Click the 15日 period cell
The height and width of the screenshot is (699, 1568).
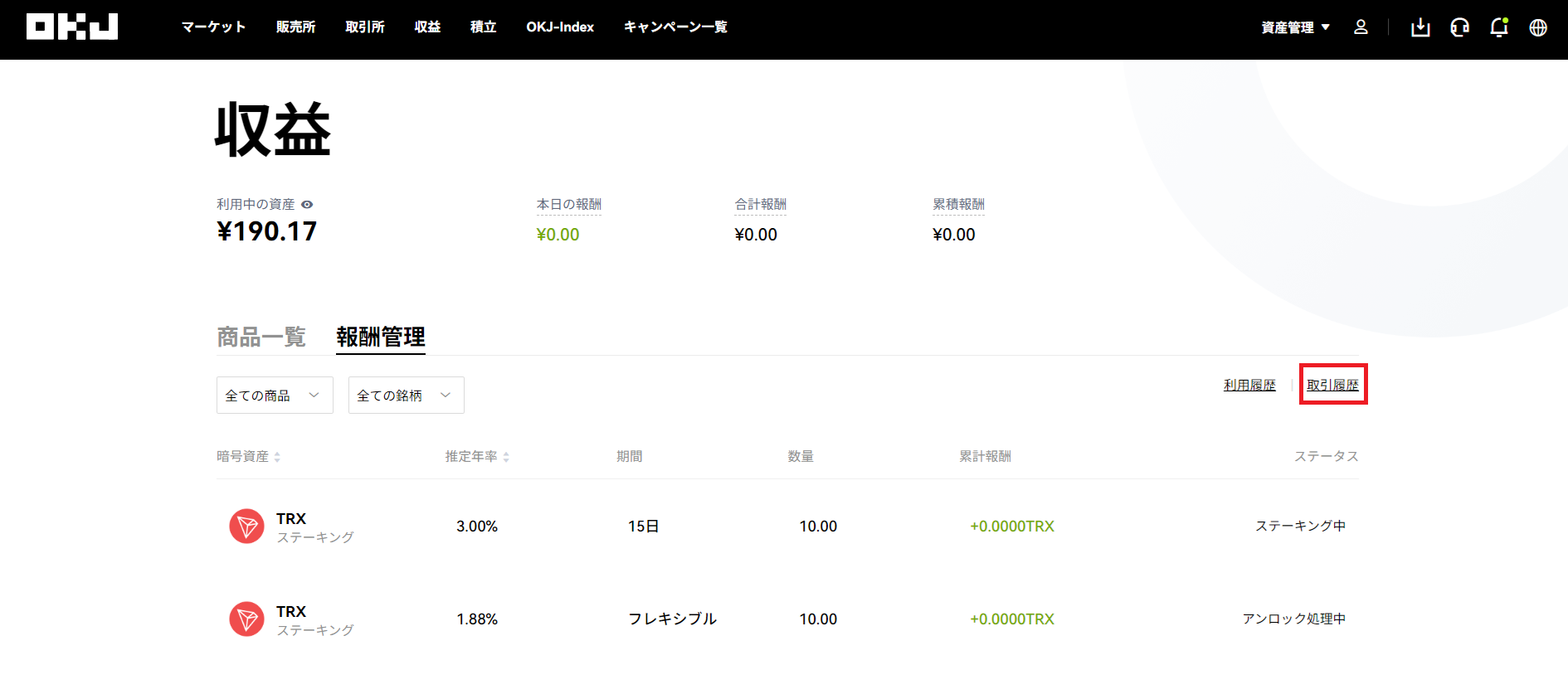(644, 527)
